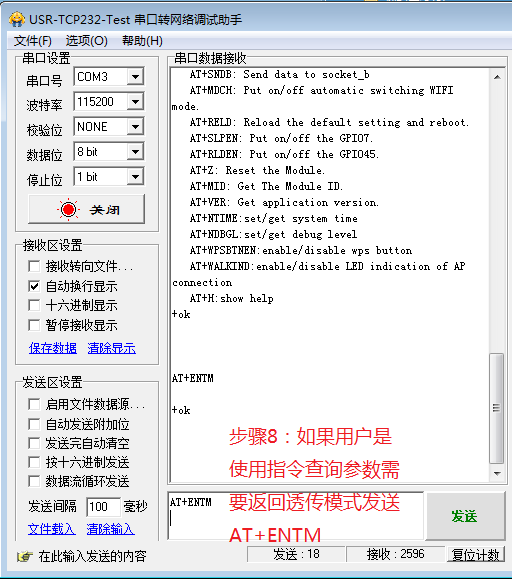This screenshot has width=512, height=579.
Task: Enable 数据流循环发送 checkbox
Action: (x=34, y=481)
